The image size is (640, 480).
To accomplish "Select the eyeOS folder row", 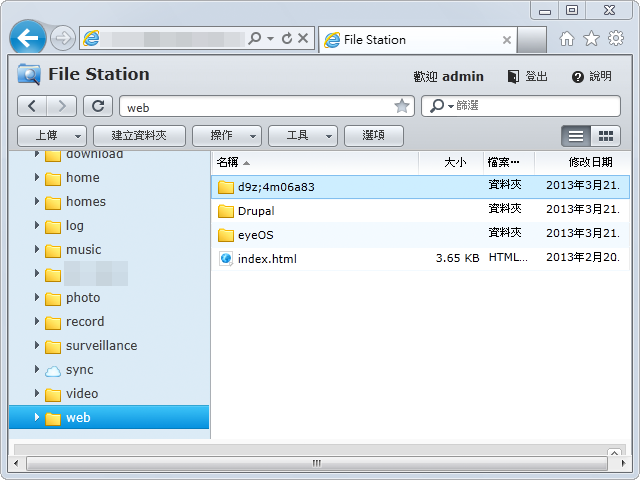I will click(x=420, y=235).
